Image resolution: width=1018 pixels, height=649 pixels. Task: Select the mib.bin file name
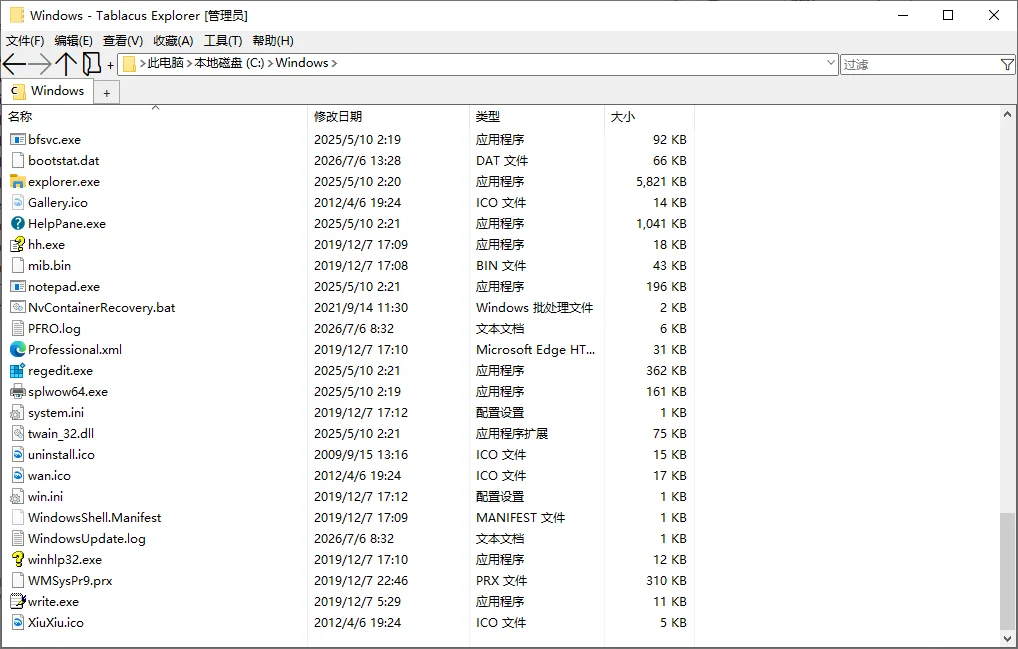[x=49, y=265]
